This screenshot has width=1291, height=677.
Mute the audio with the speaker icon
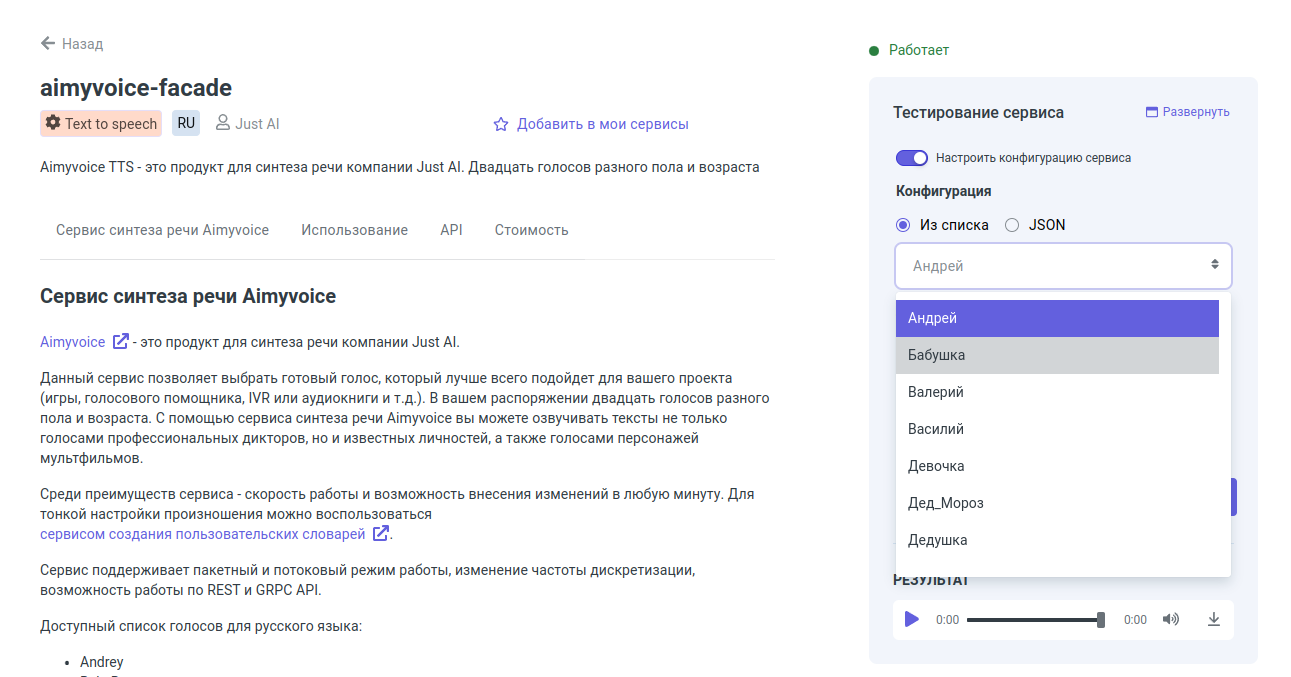pos(1171,620)
